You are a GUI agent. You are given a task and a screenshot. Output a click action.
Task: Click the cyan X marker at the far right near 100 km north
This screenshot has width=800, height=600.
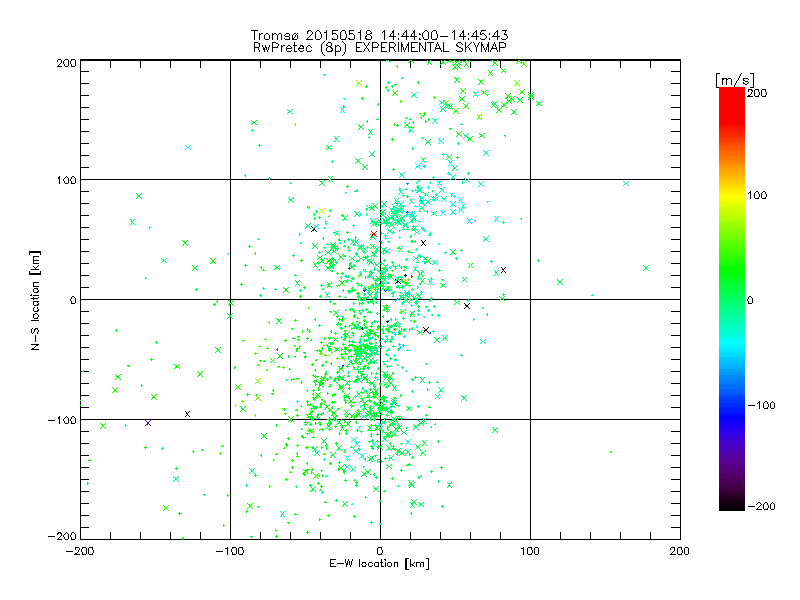coord(626,184)
